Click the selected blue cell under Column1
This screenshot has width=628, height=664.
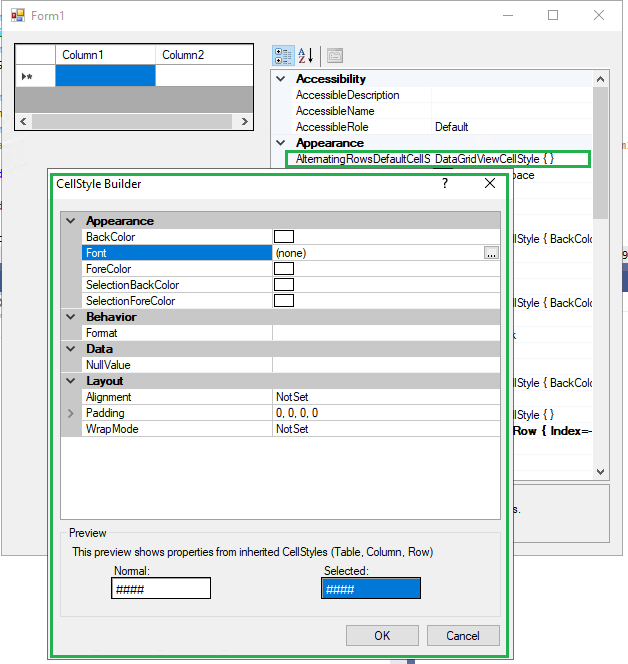click(105, 76)
